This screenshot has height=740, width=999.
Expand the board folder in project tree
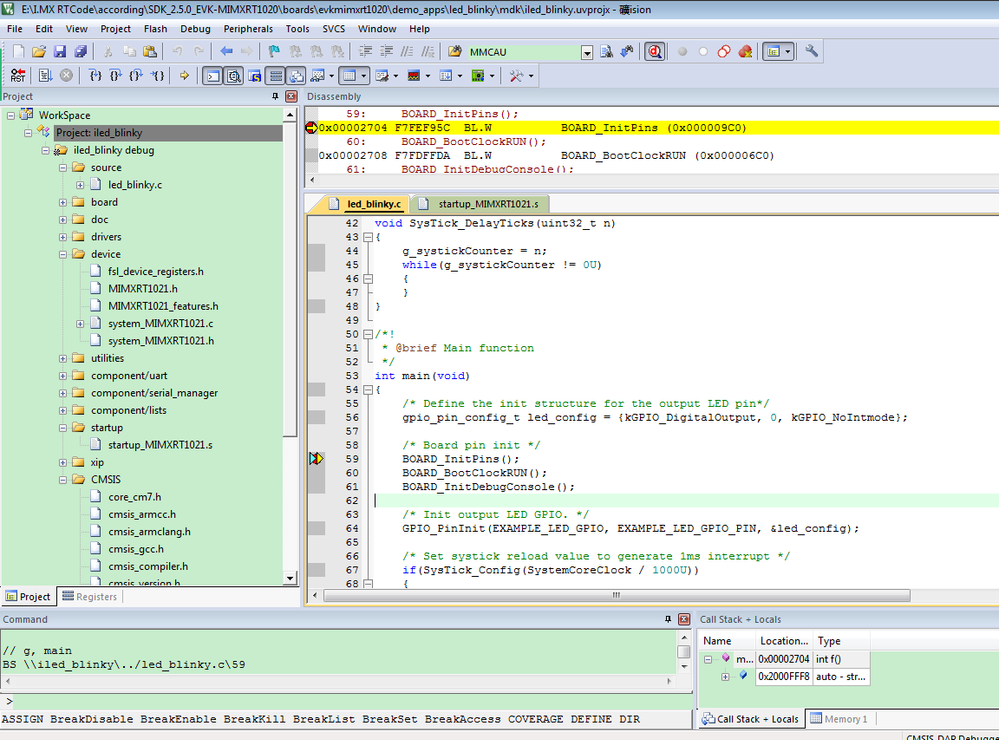[x=64, y=202]
